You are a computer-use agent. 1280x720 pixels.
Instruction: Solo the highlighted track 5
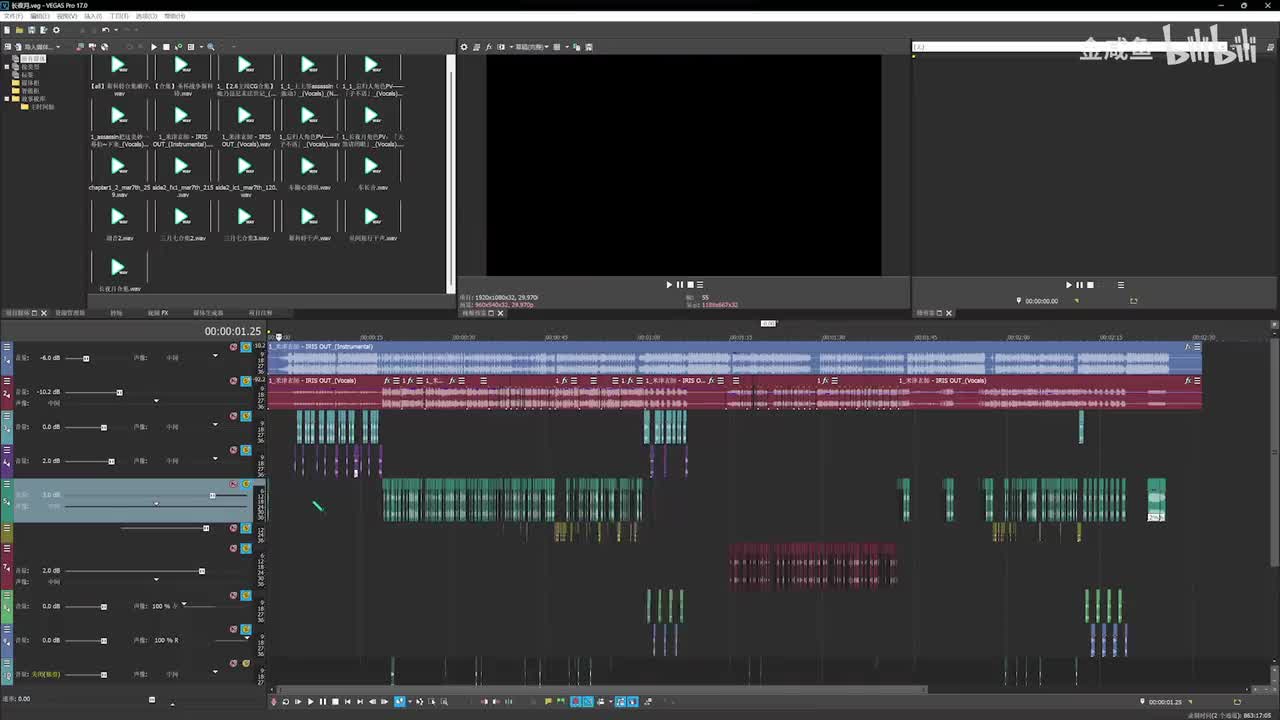246,485
